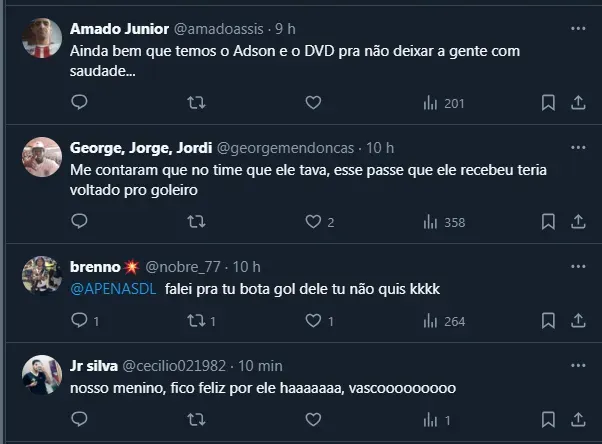The image size is (602, 444).
Task: Bookmark Amado Junior's tweet
Action: (x=548, y=103)
